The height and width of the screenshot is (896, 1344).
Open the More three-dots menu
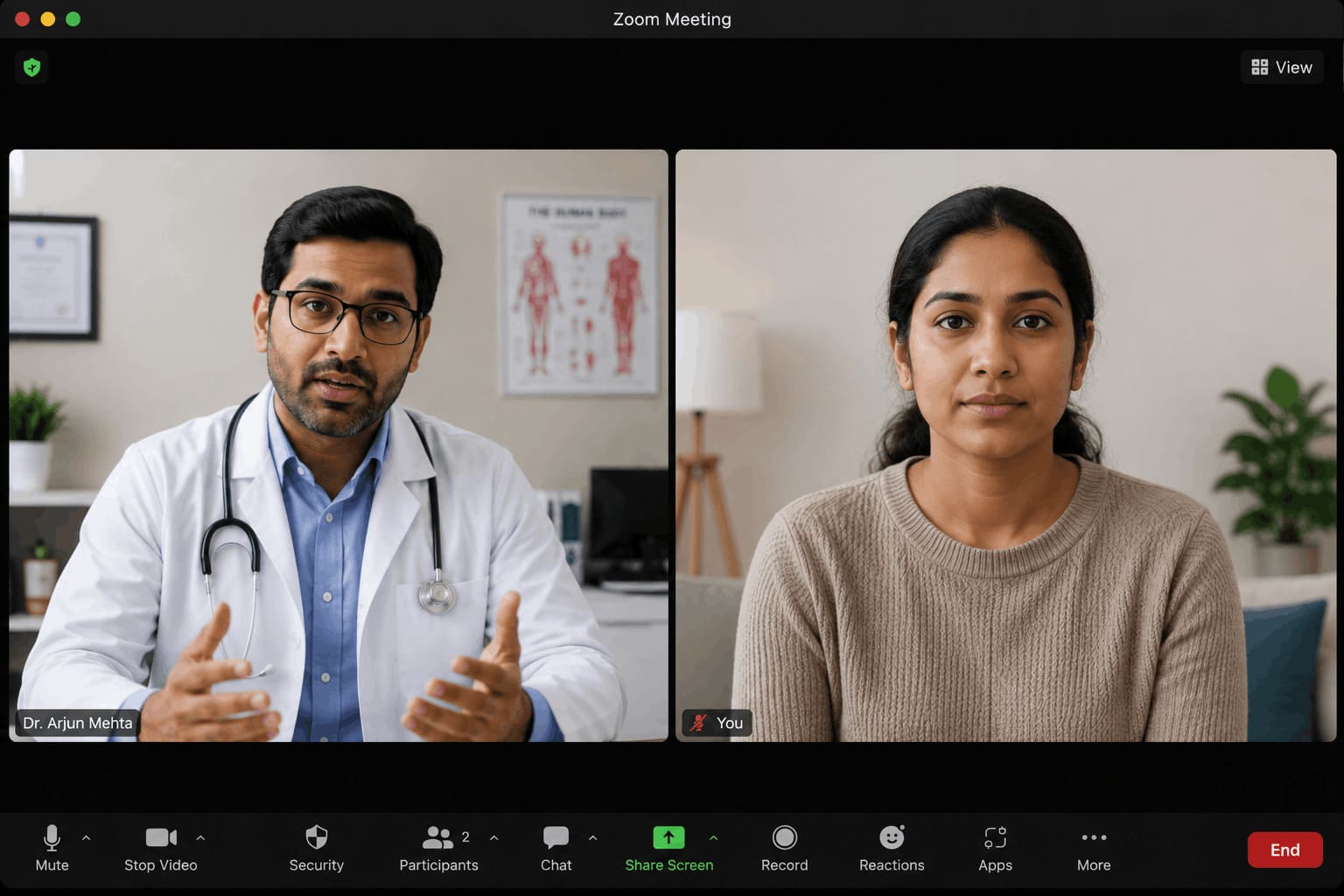click(x=1094, y=837)
